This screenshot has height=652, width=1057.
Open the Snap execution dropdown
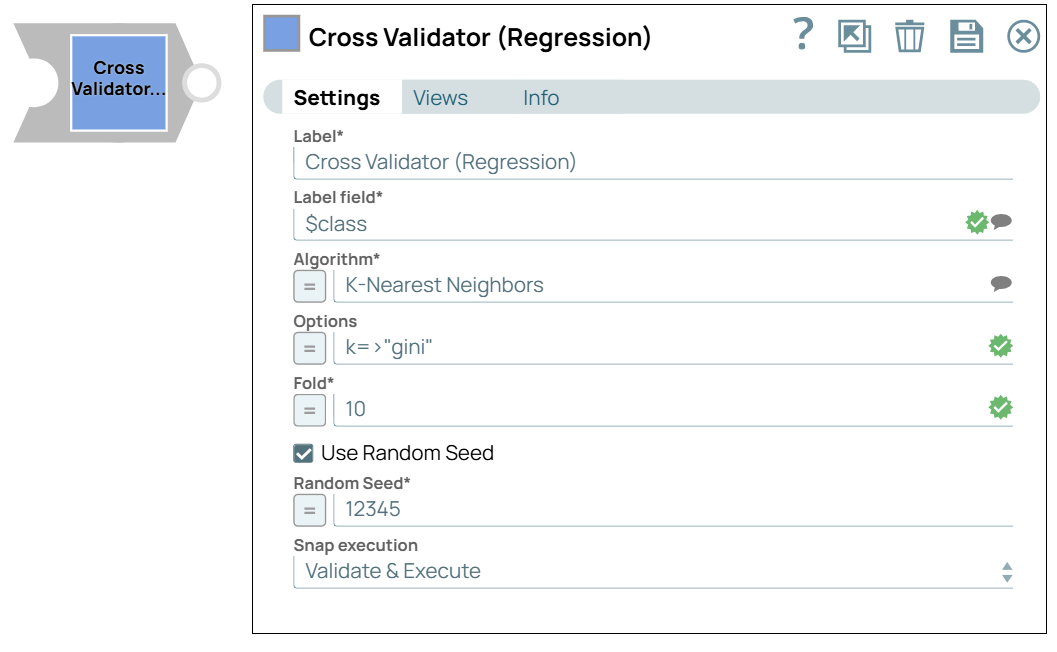click(650, 570)
